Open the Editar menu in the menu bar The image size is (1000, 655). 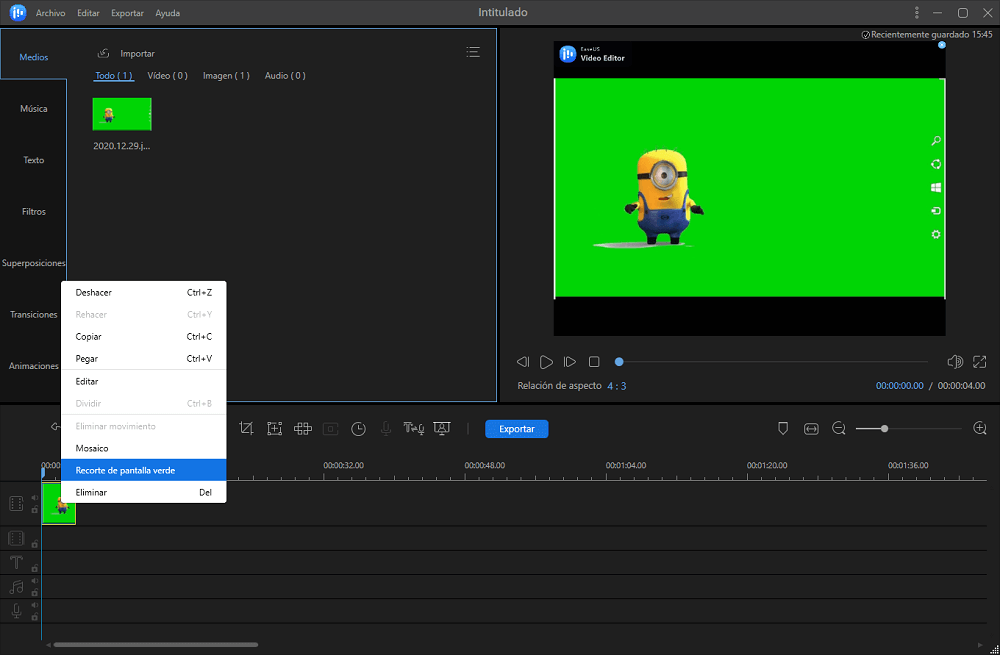pos(88,13)
